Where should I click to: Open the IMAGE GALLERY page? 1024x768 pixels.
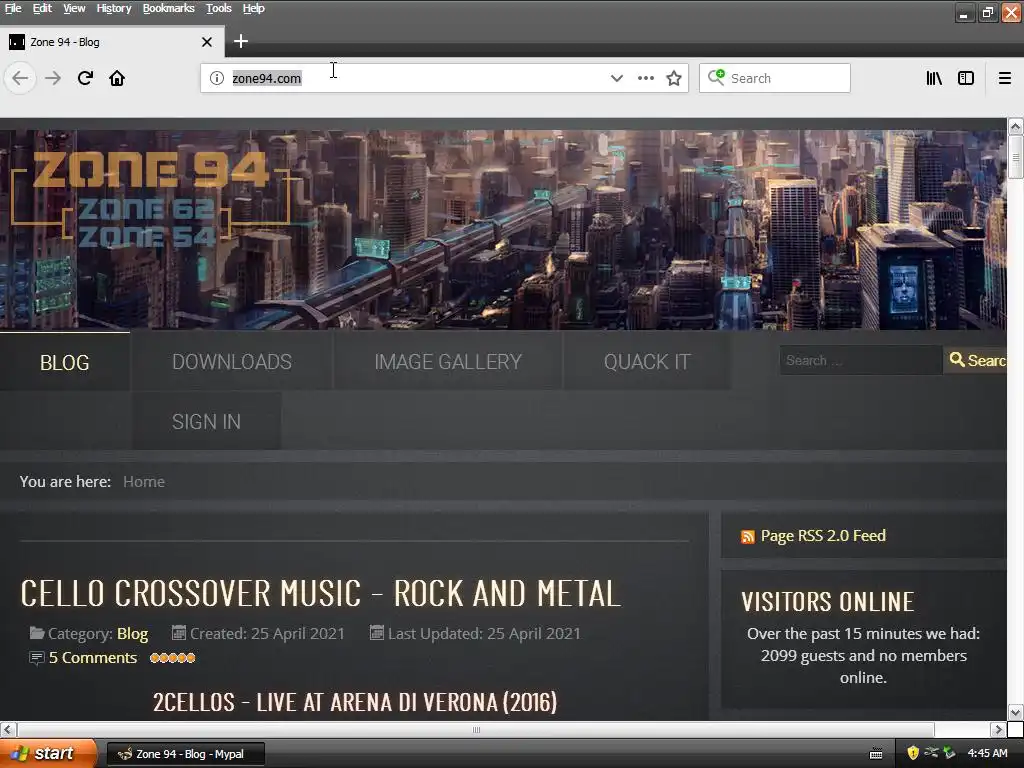[x=448, y=362]
